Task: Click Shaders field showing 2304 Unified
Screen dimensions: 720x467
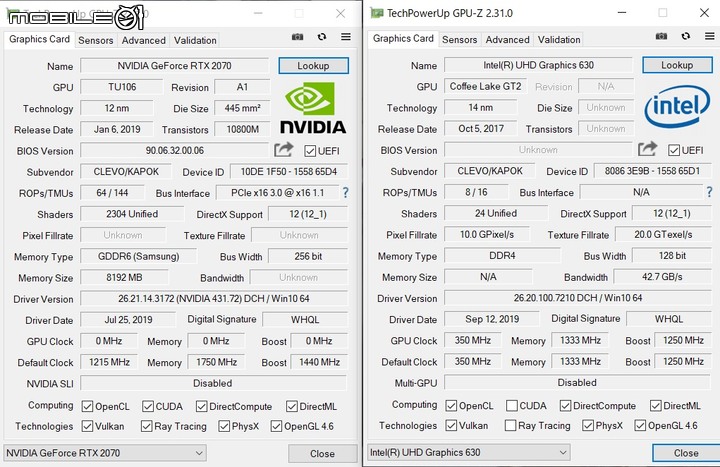Action: click(x=132, y=214)
